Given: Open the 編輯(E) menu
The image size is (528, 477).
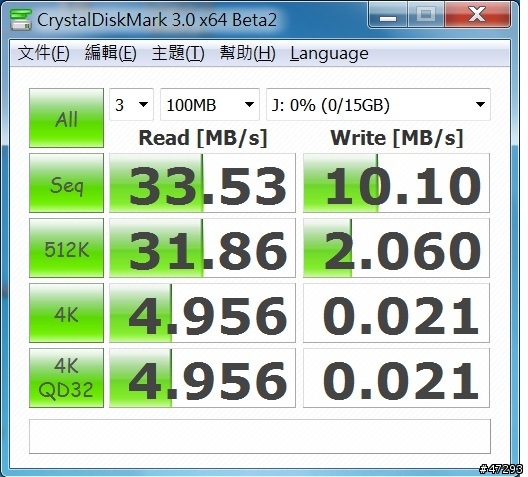Looking at the screenshot, I should pos(110,53).
